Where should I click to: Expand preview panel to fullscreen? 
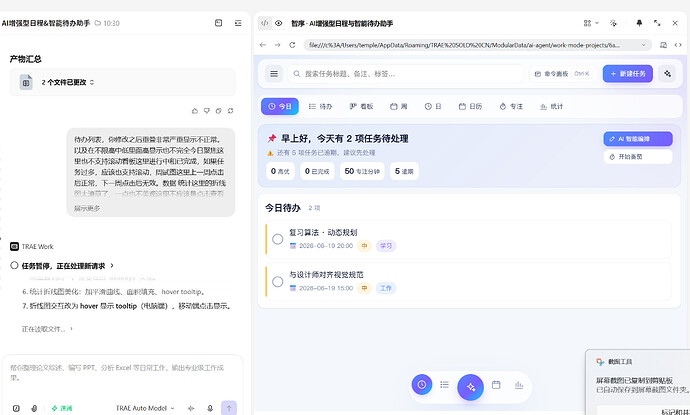657,23
